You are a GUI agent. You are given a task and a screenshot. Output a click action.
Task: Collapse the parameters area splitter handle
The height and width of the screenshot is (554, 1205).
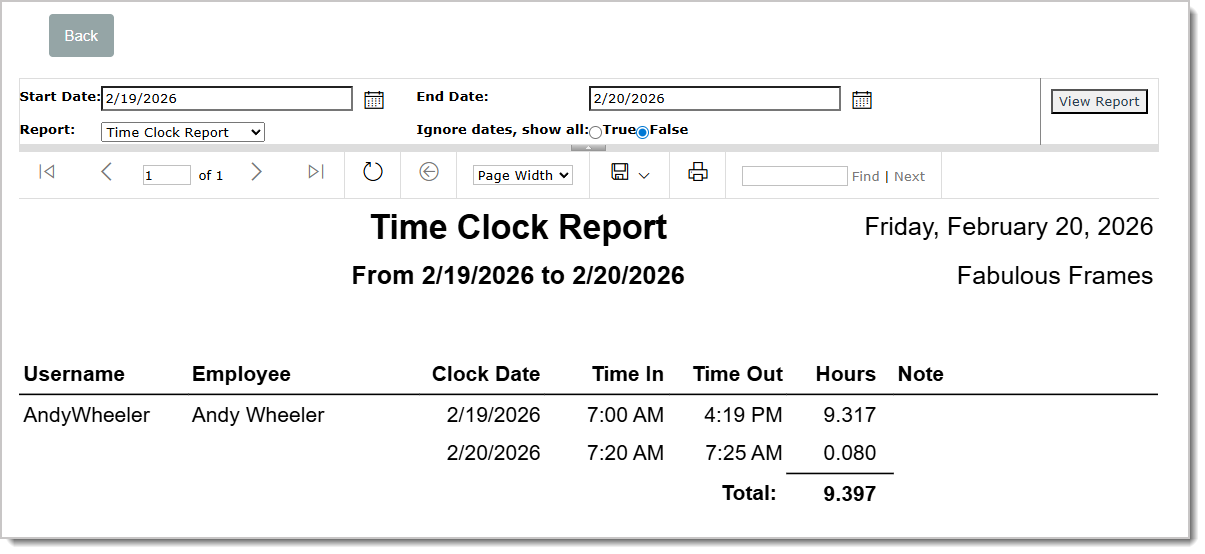click(x=588, y=148)
